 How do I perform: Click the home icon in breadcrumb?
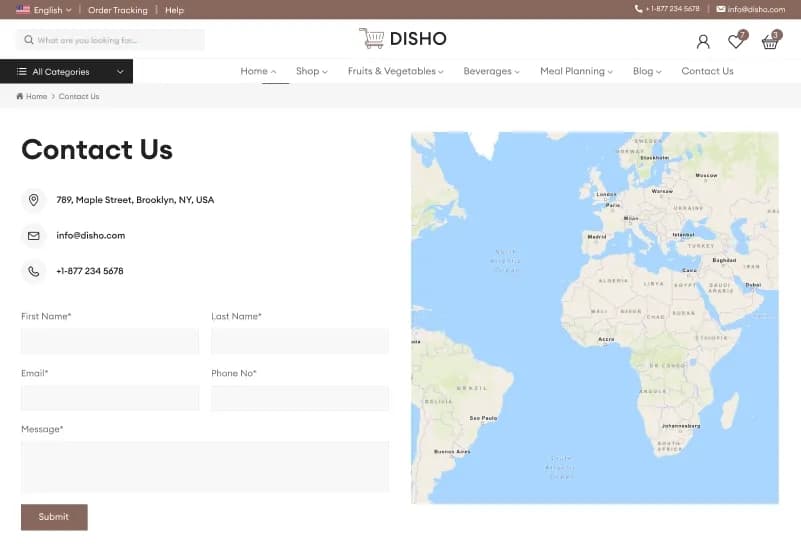point(19,96)
